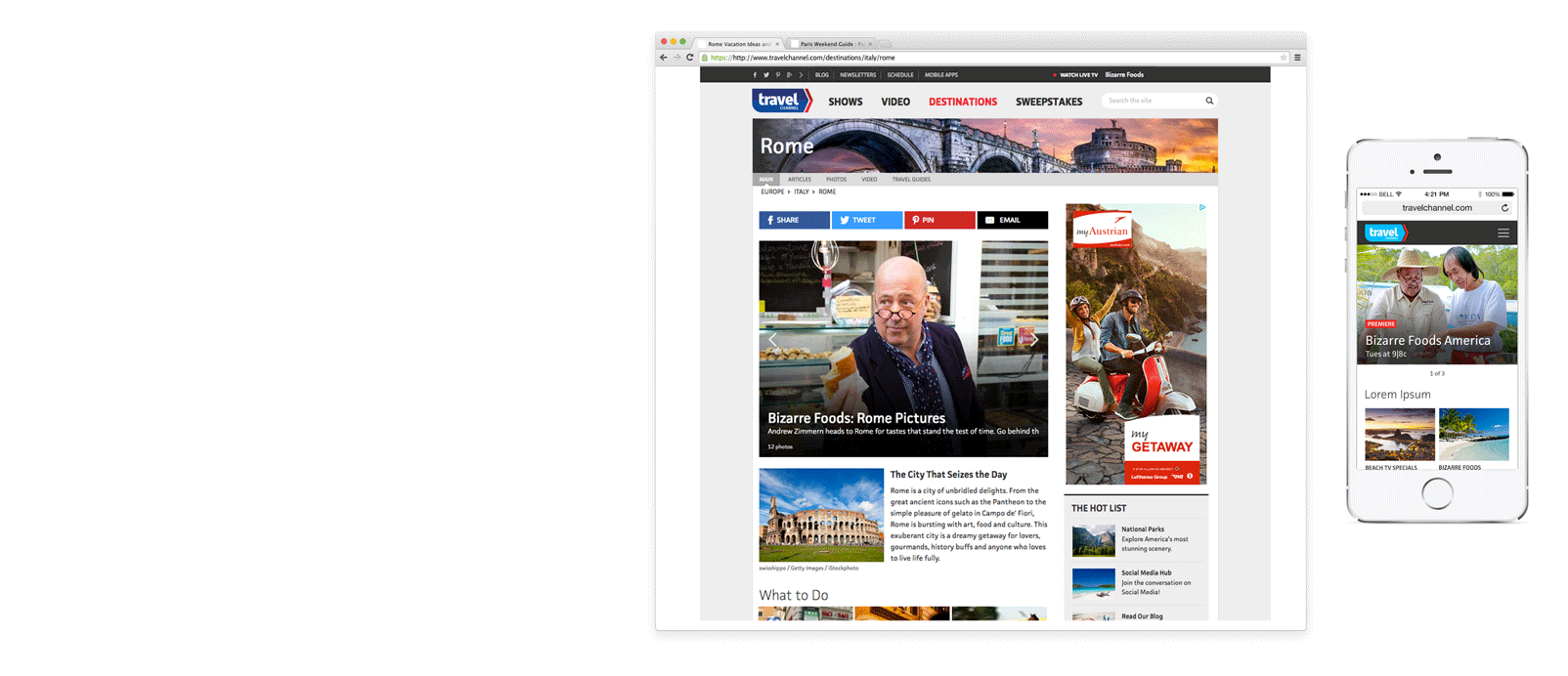This screenshot has height=676, width=1568.
Task: Open the BLOG link
Action: coord(822,75)
